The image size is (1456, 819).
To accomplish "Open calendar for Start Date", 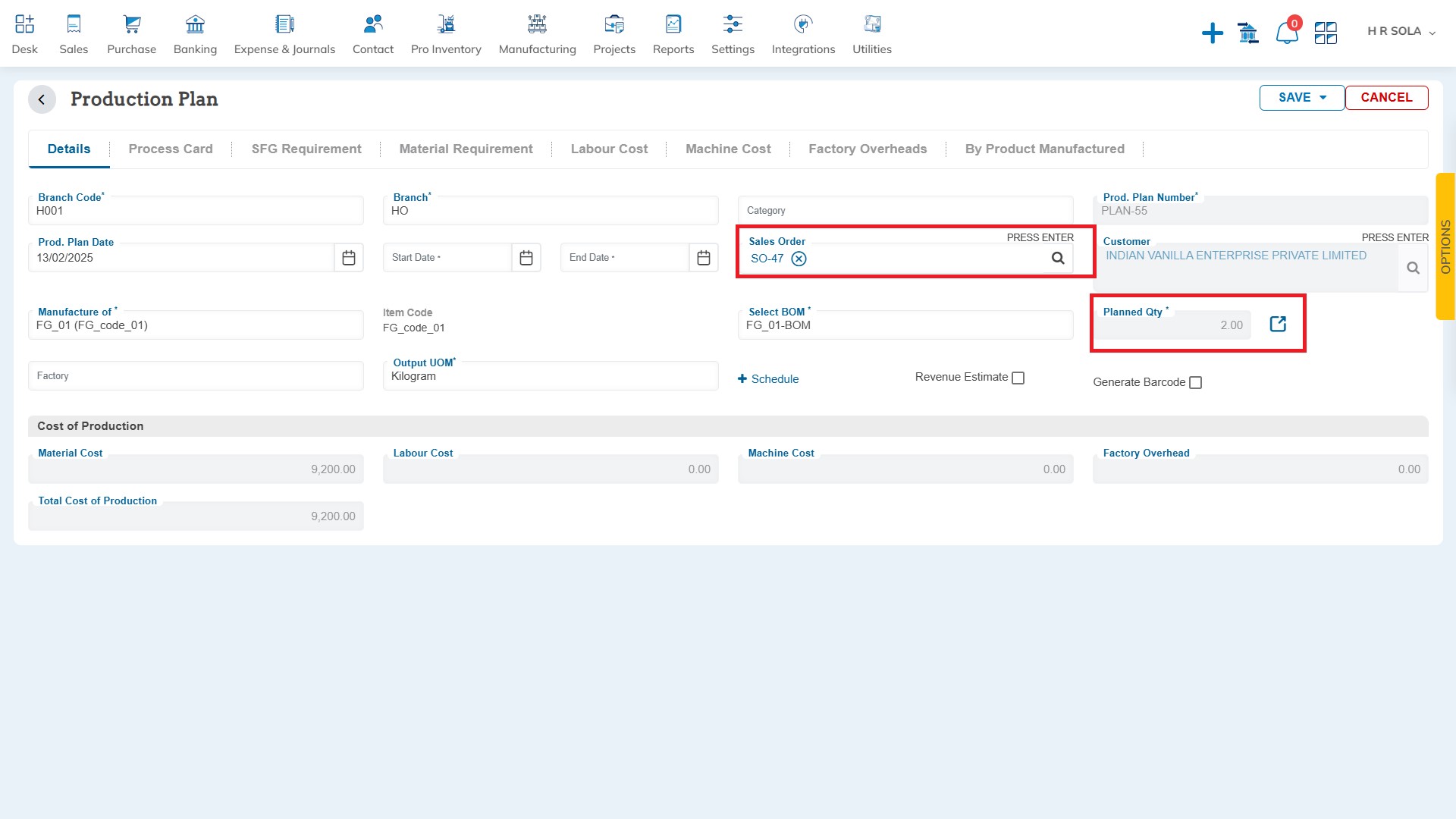I will pyautogui.click(x=526, y=258).
